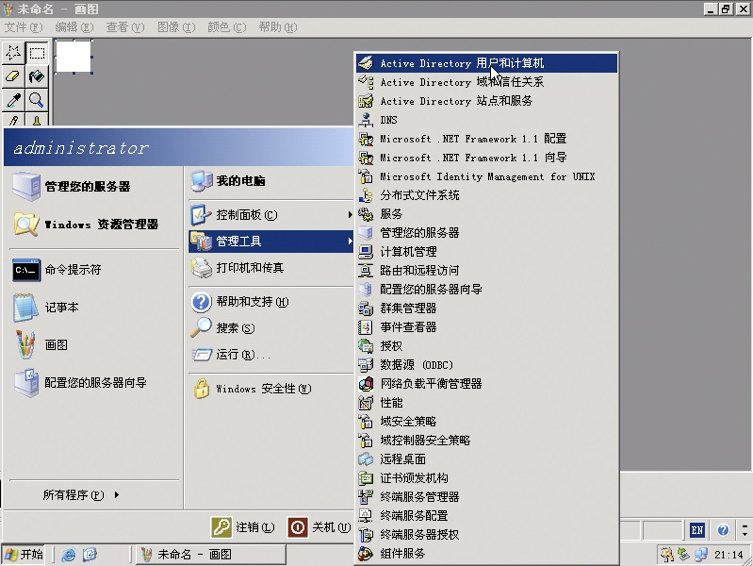Click the 终端服务管理器 icon

[x=365, y=496]
